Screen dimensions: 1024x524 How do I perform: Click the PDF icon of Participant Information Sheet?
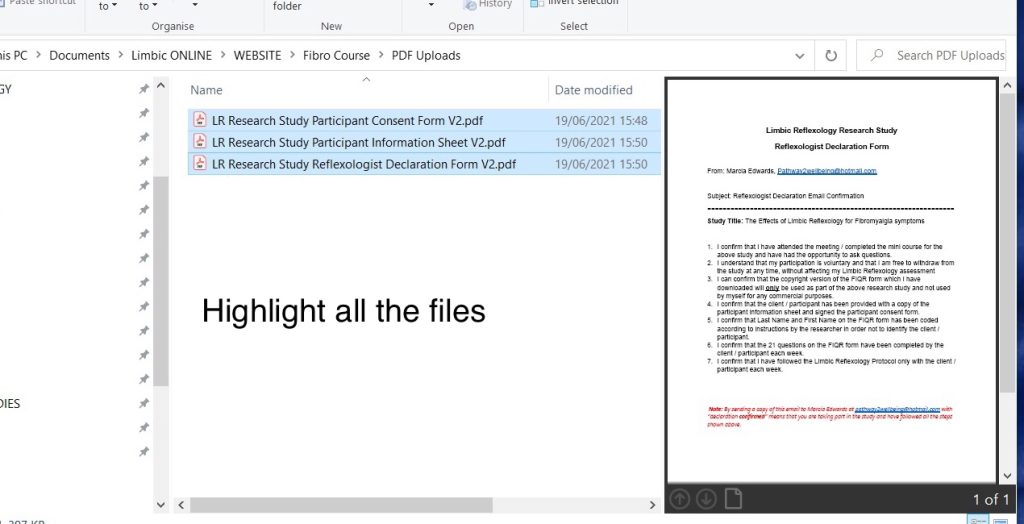pyautogui.click(x=200, y=143)
